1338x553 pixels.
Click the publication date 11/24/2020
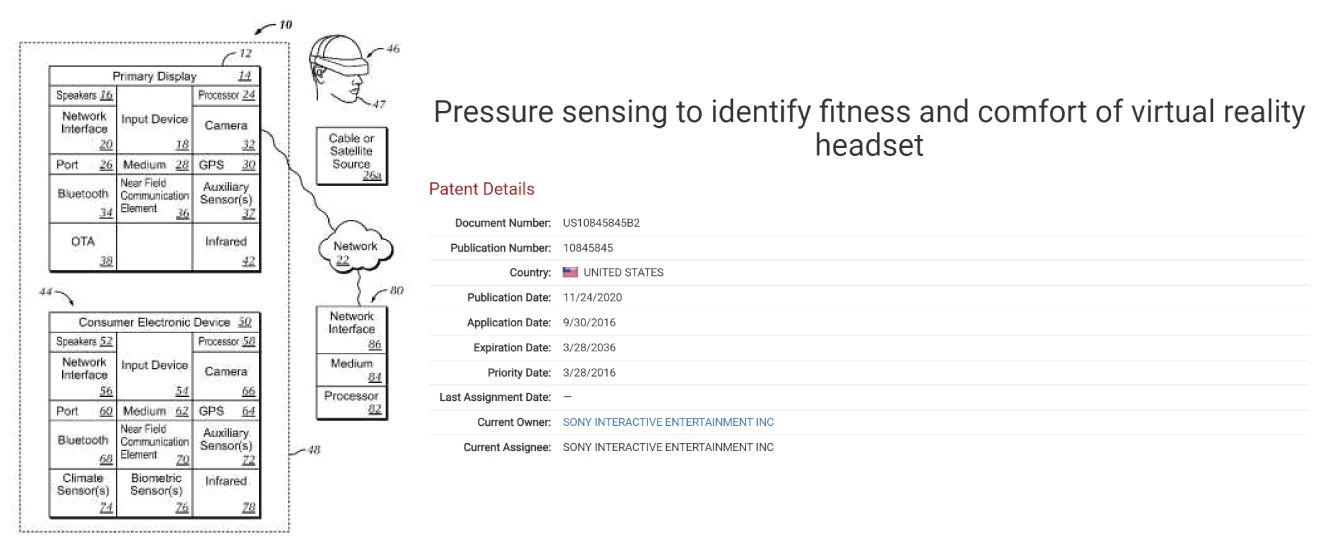(592, 297)
